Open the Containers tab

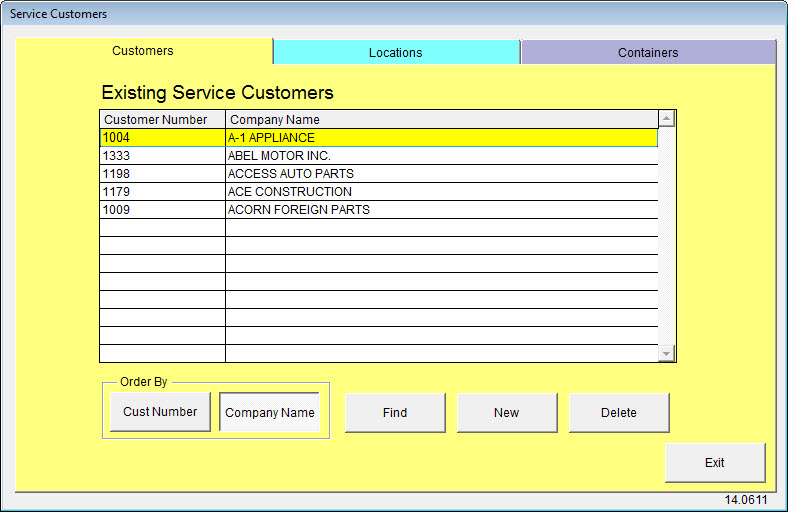click(648, 52)
